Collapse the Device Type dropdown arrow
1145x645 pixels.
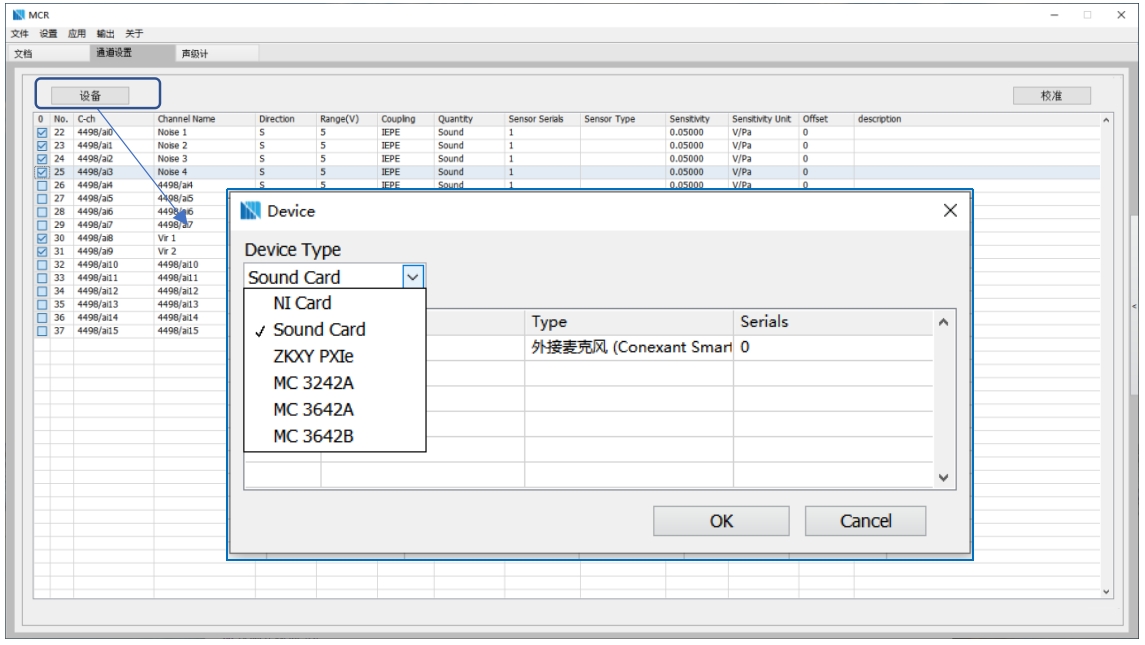(x=414, y=277)
